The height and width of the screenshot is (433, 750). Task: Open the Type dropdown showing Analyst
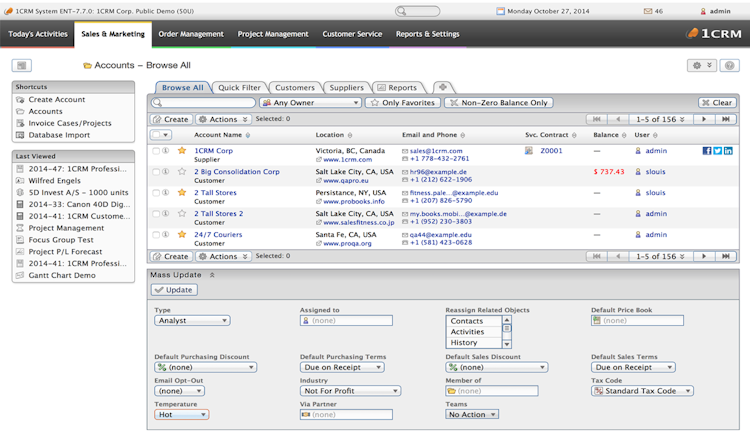[192, 321]
